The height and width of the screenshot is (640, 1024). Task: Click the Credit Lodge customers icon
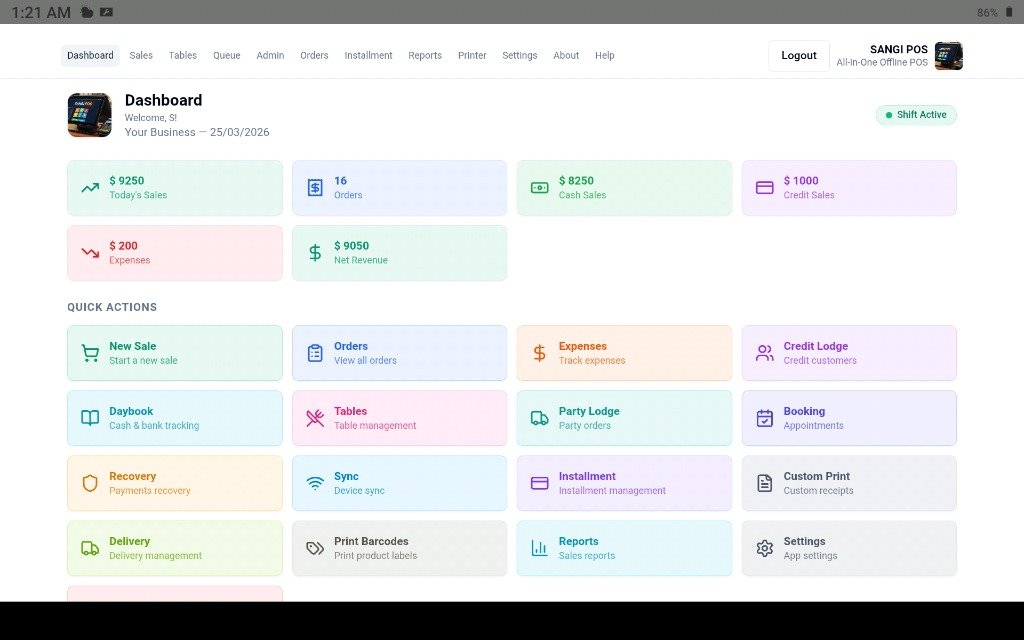click(764, 352)
